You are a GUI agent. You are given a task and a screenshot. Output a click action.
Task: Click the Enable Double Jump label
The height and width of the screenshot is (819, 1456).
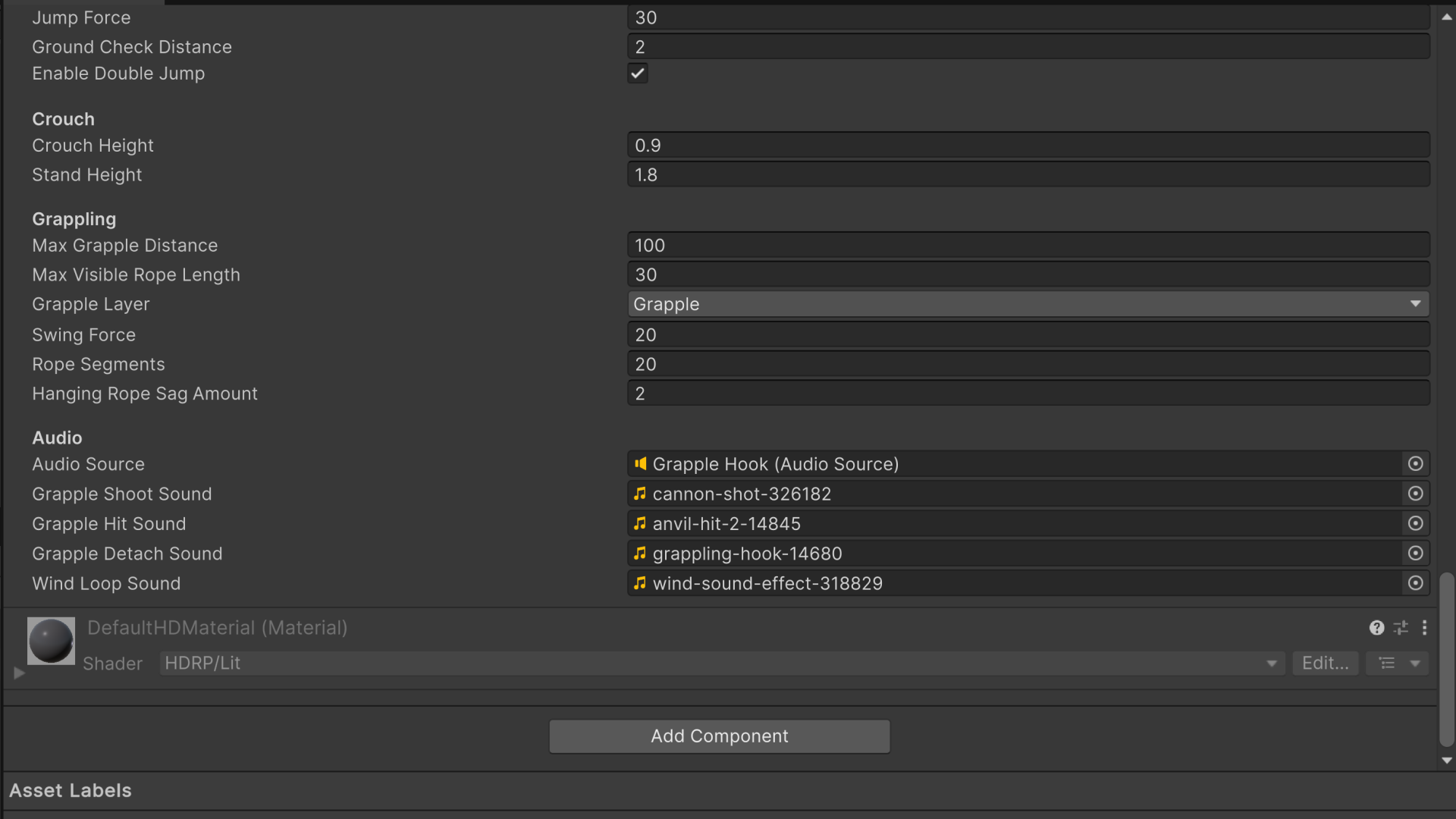click(x=118, y=74)
